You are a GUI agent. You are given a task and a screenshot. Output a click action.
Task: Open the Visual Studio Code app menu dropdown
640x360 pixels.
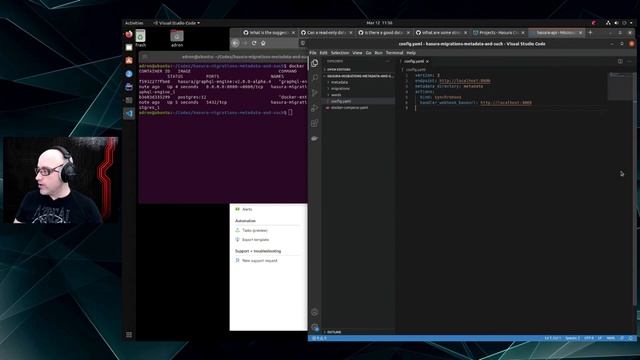[177, 23]
